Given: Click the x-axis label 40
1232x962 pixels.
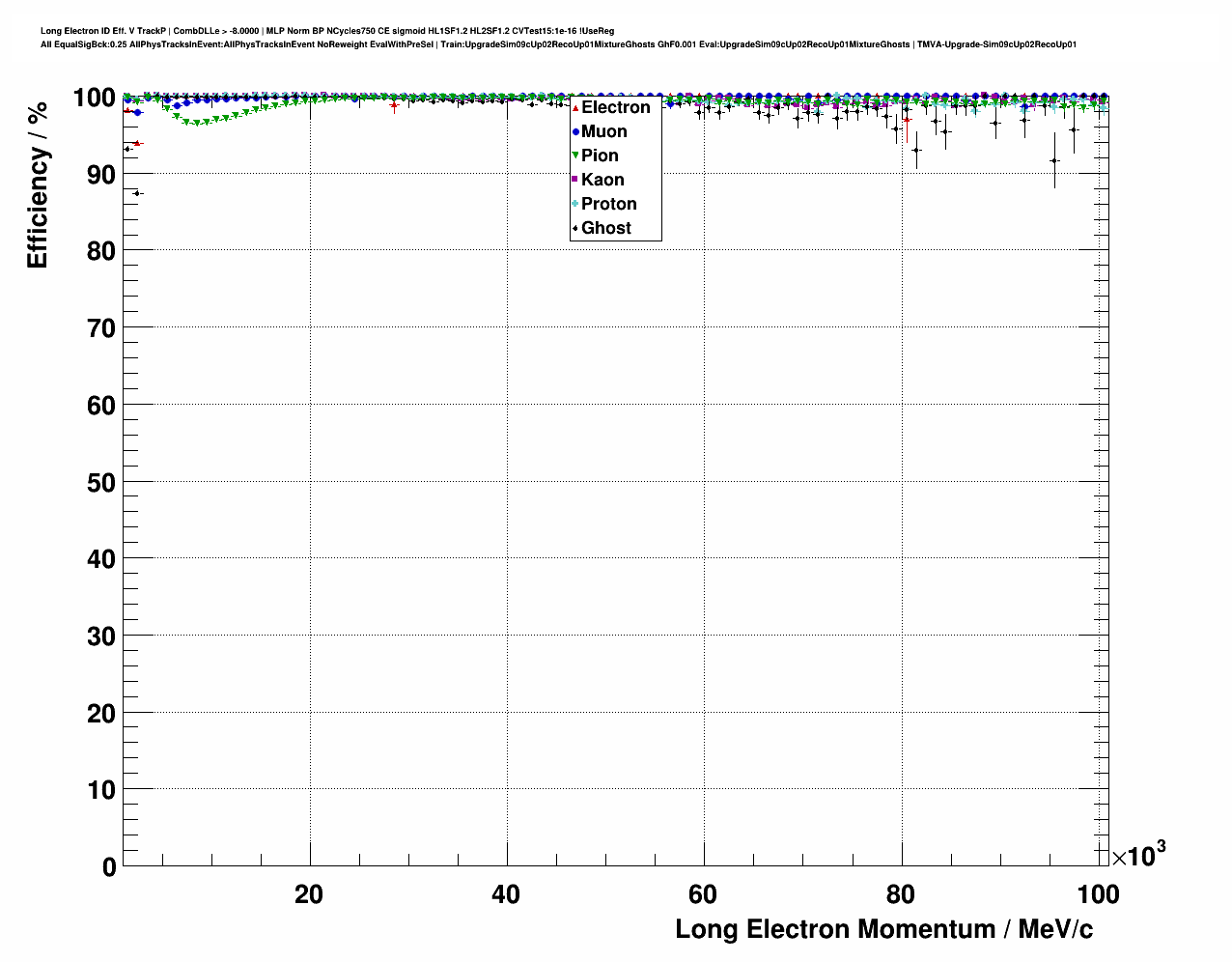Looking at the screenshot, I should (506, 894).
